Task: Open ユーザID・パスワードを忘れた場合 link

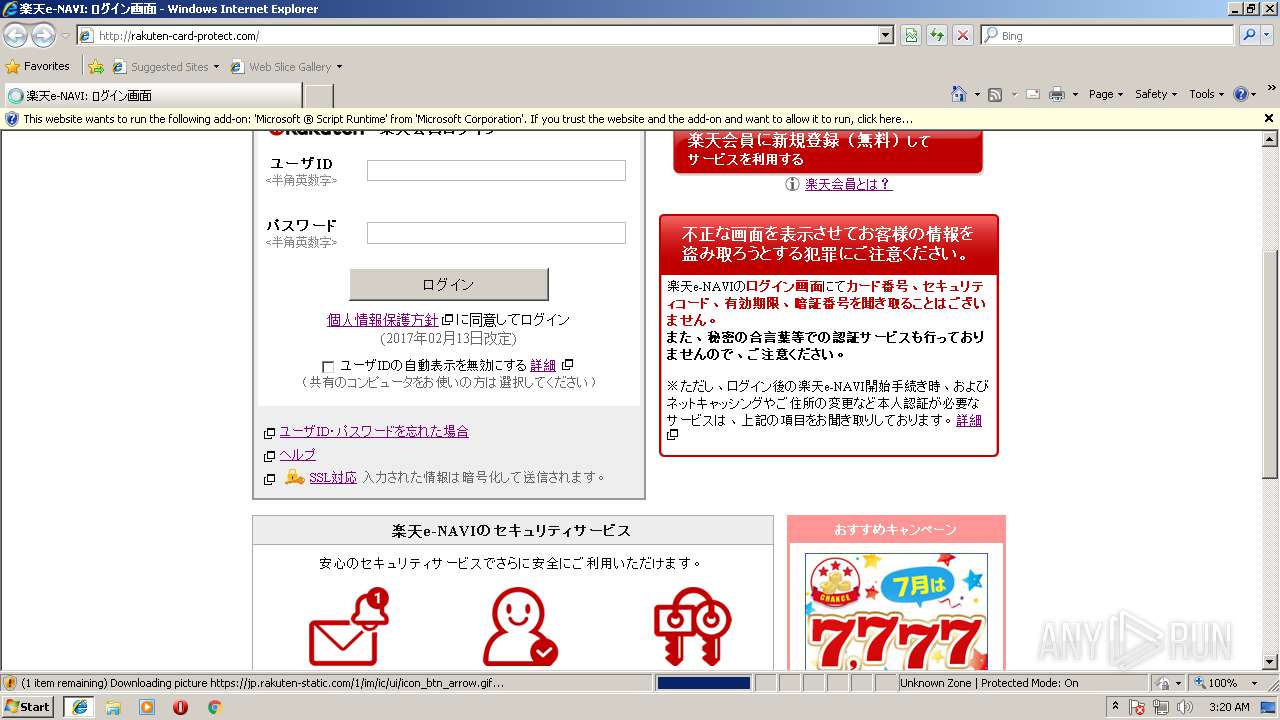Action: pos(374,432)
